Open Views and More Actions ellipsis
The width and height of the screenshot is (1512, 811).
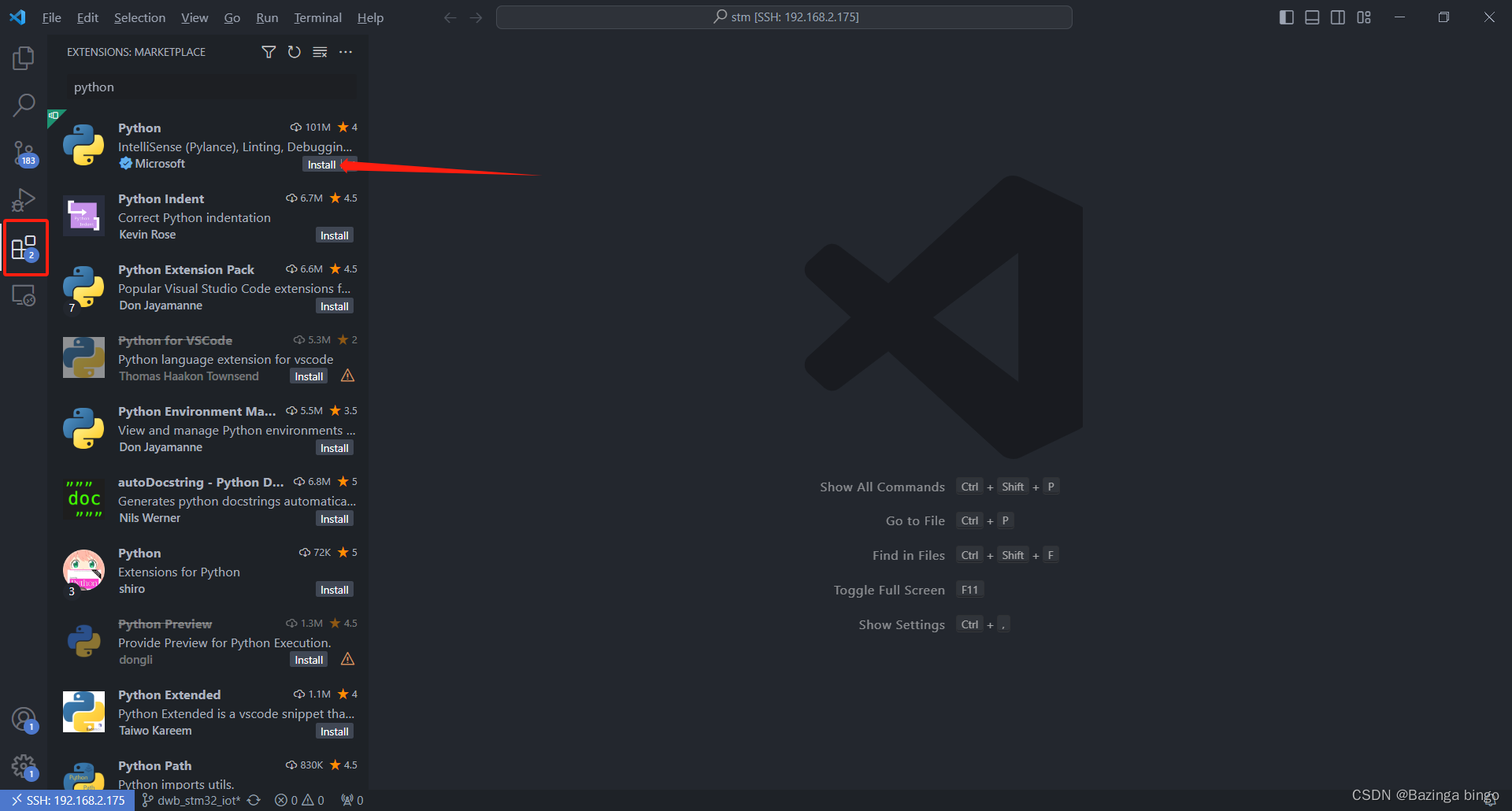(346, 52)
